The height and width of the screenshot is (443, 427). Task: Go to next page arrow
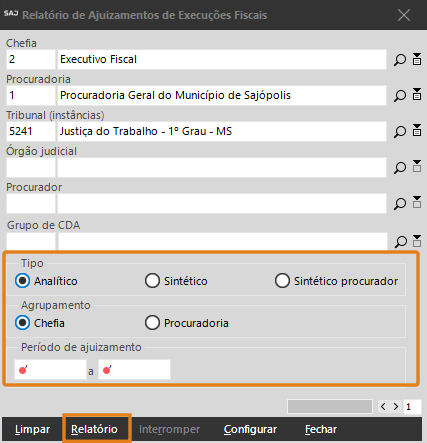click(x=396, y=407)
